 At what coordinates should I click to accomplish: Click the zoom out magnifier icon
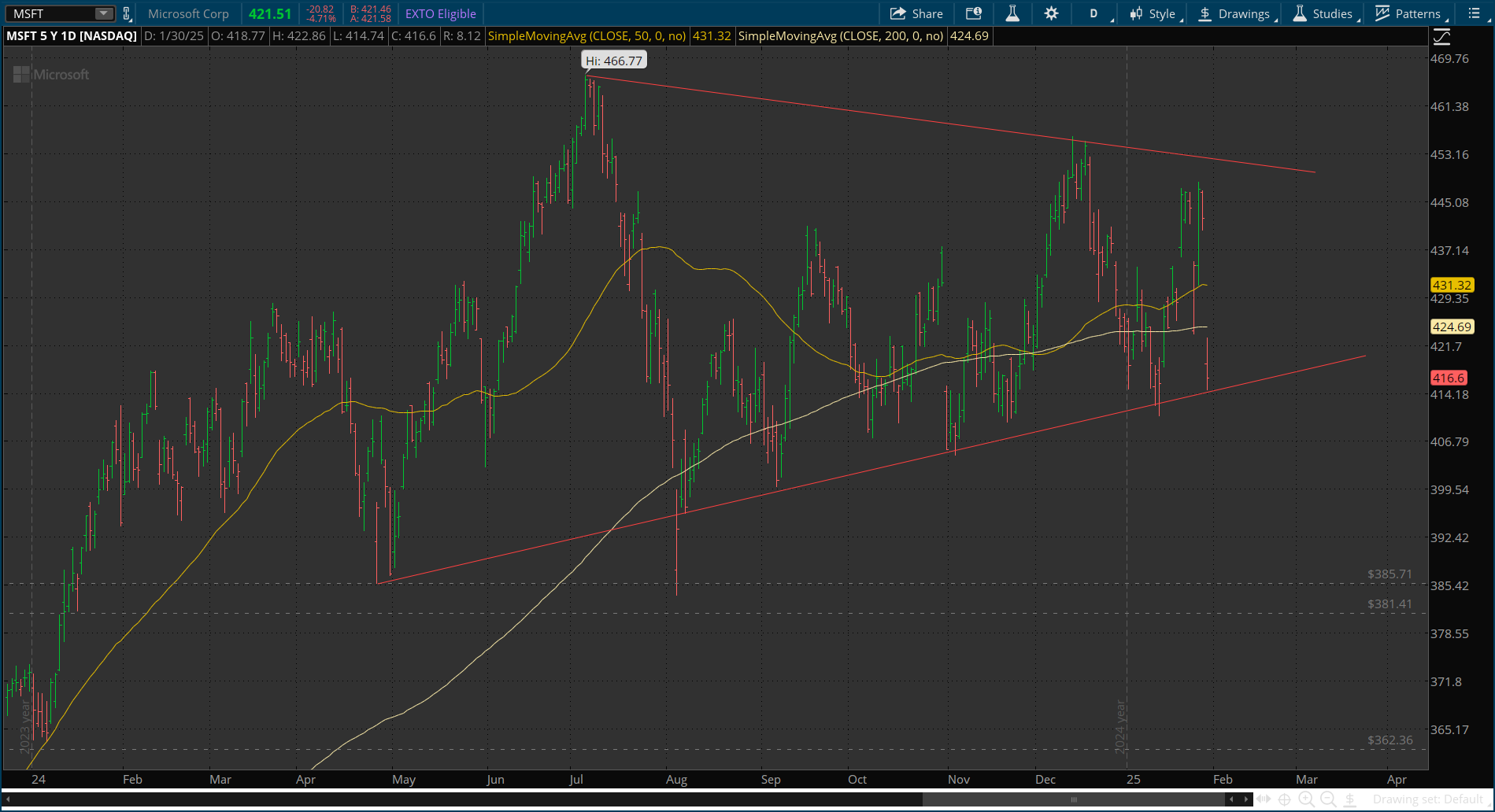(x=1328, y=799)
